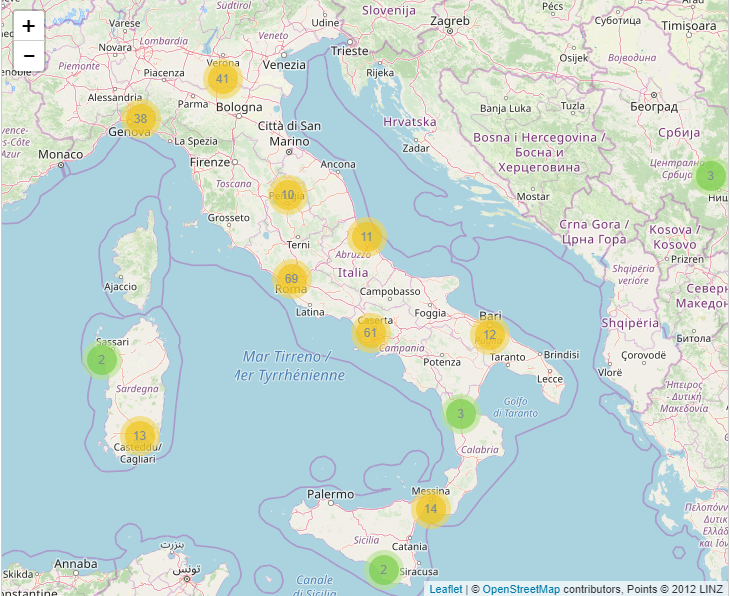730x596 pixels.
Task: Click the Firenze city label
Action: point(210,162)
